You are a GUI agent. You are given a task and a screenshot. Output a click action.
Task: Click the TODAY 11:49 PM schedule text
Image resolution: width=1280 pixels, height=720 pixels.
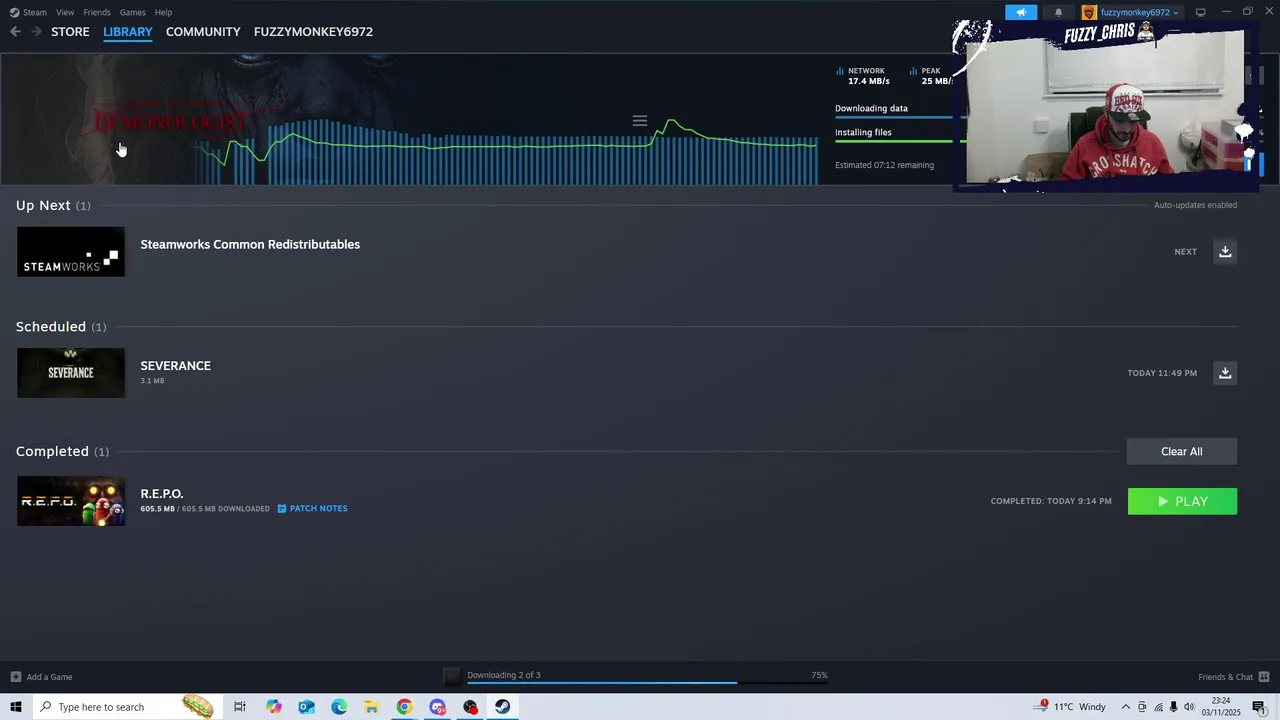1162,373
